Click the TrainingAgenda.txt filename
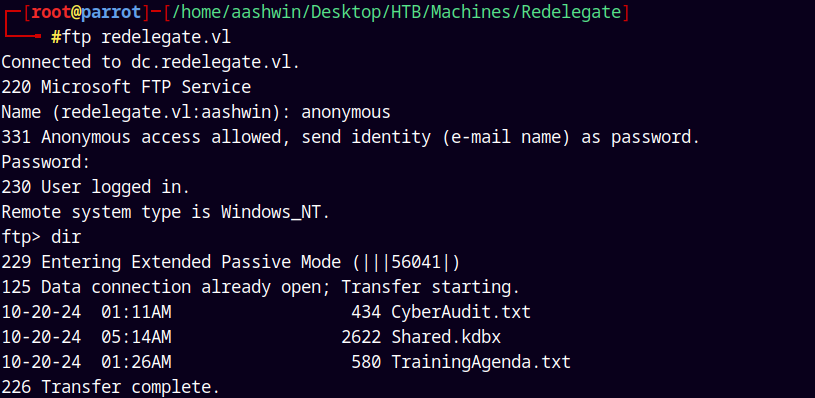This screenshot has width=815, height=398. point(481,362)
